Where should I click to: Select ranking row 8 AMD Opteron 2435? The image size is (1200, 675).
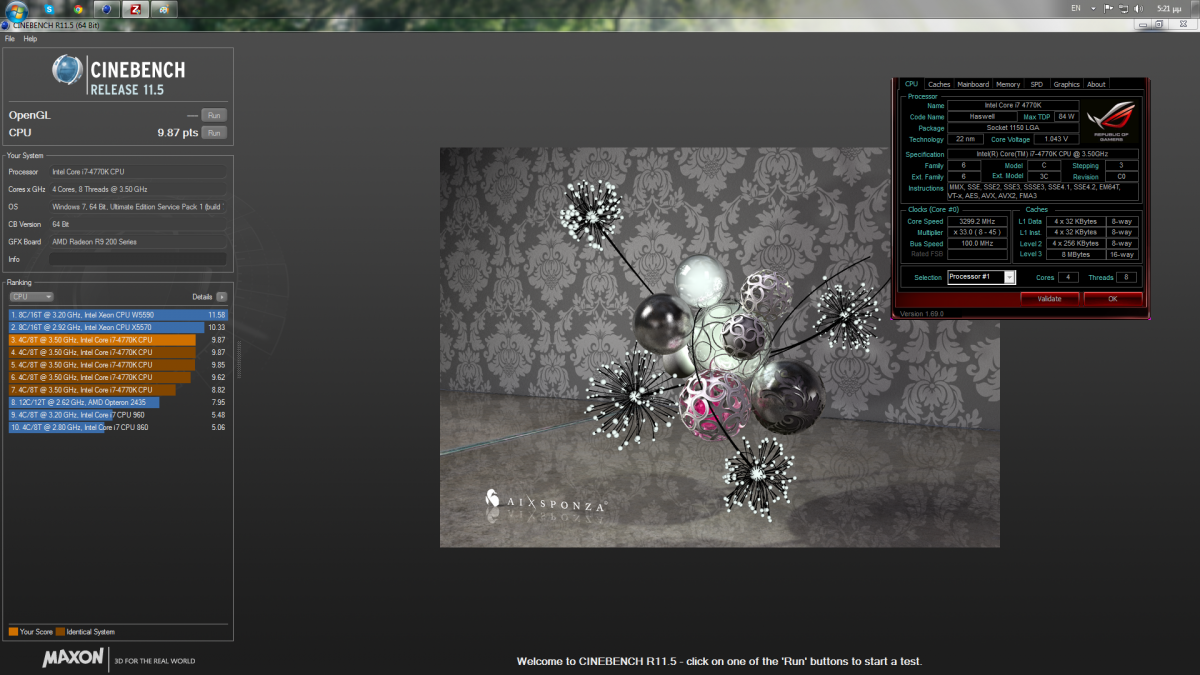click(x=118, y=402)
